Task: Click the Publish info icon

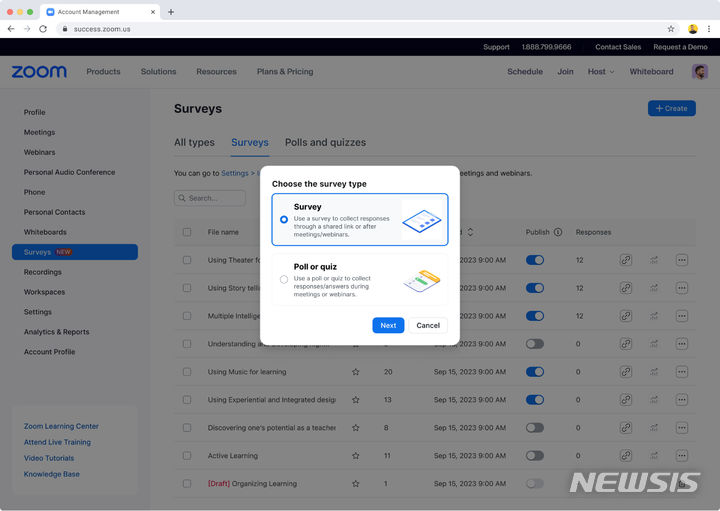Action: 558,232
